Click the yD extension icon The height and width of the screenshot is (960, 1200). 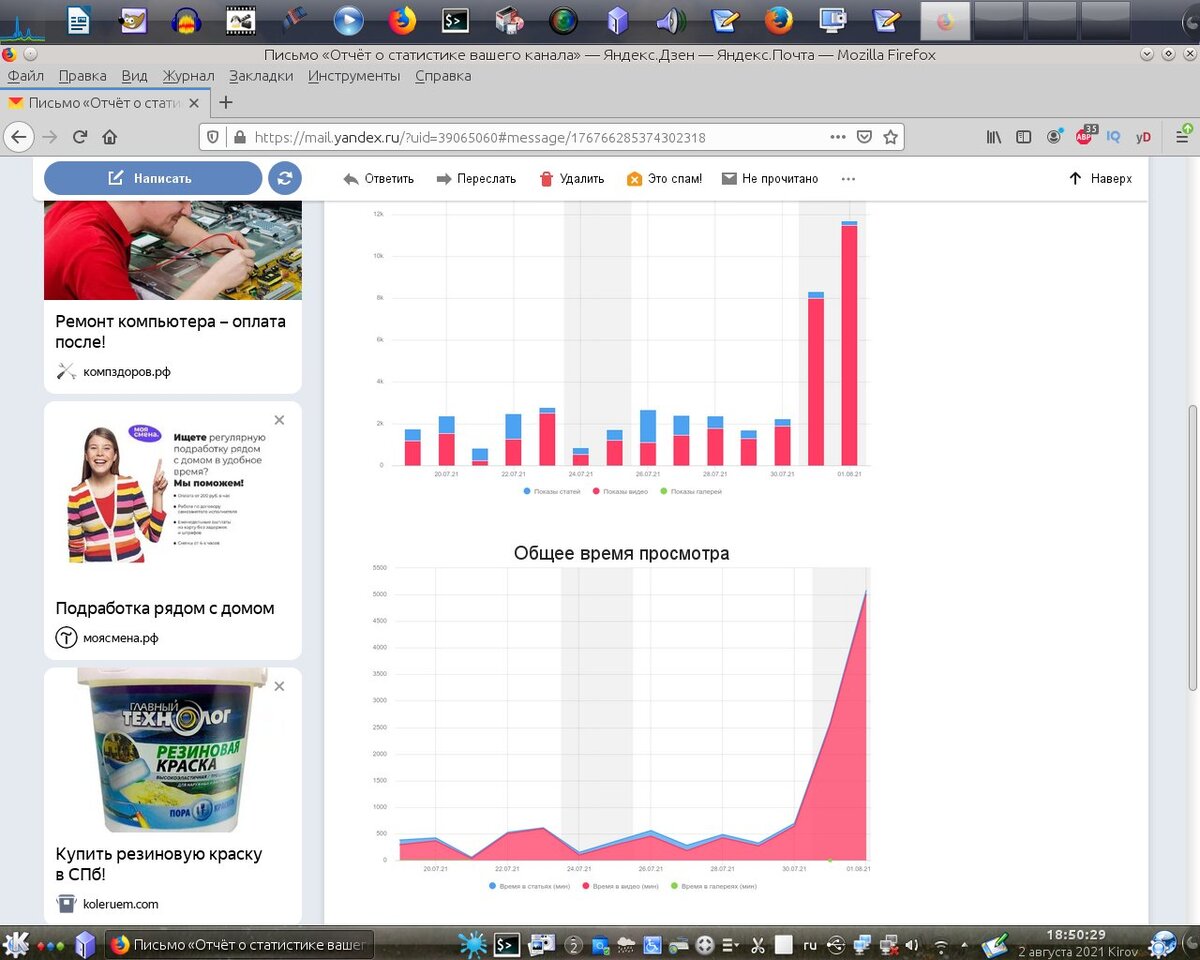pos(1143,137)
